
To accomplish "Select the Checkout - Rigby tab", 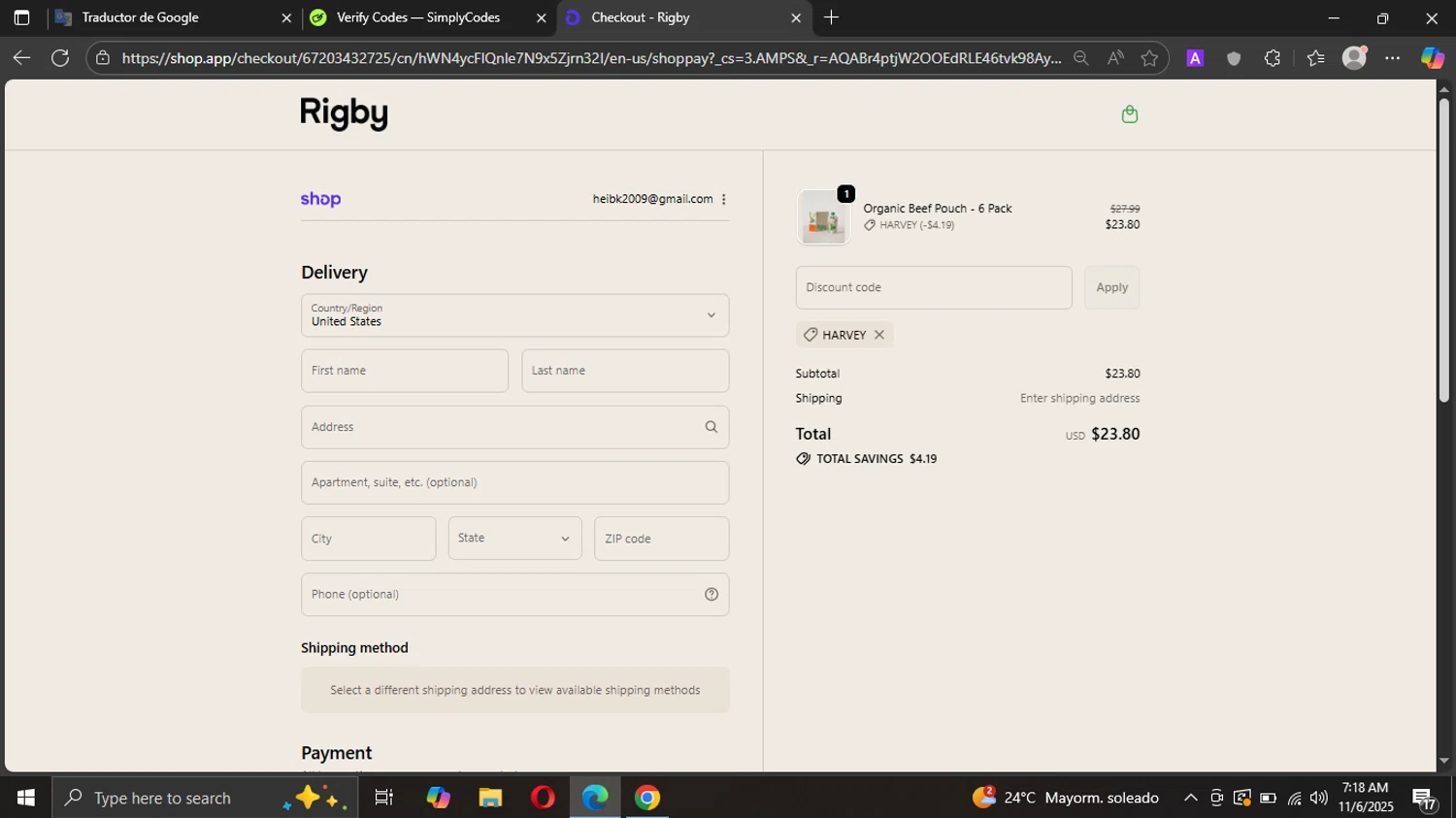I will point(683,17).
